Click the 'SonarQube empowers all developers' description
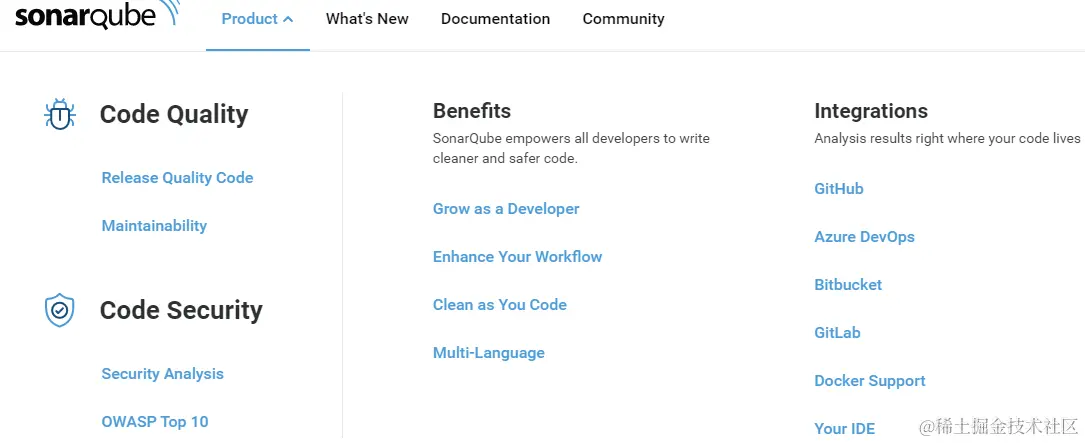 coord(572,148)
